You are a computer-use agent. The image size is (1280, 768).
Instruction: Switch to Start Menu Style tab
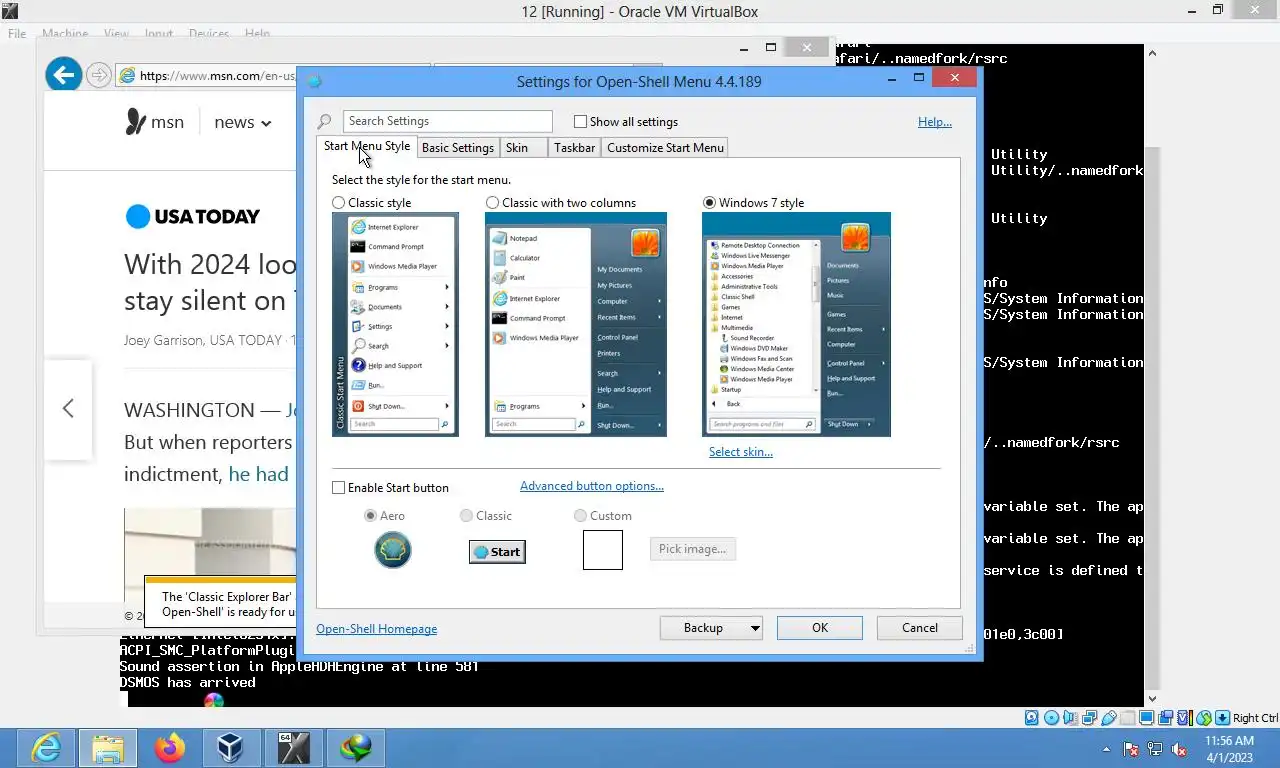(367, 146)
